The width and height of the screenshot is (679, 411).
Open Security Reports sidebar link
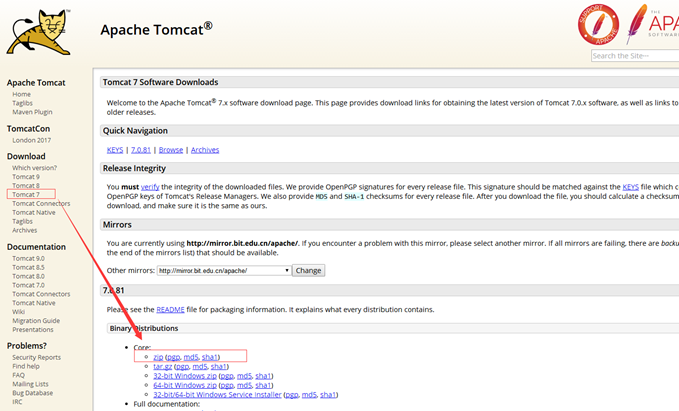click(36, 358)
